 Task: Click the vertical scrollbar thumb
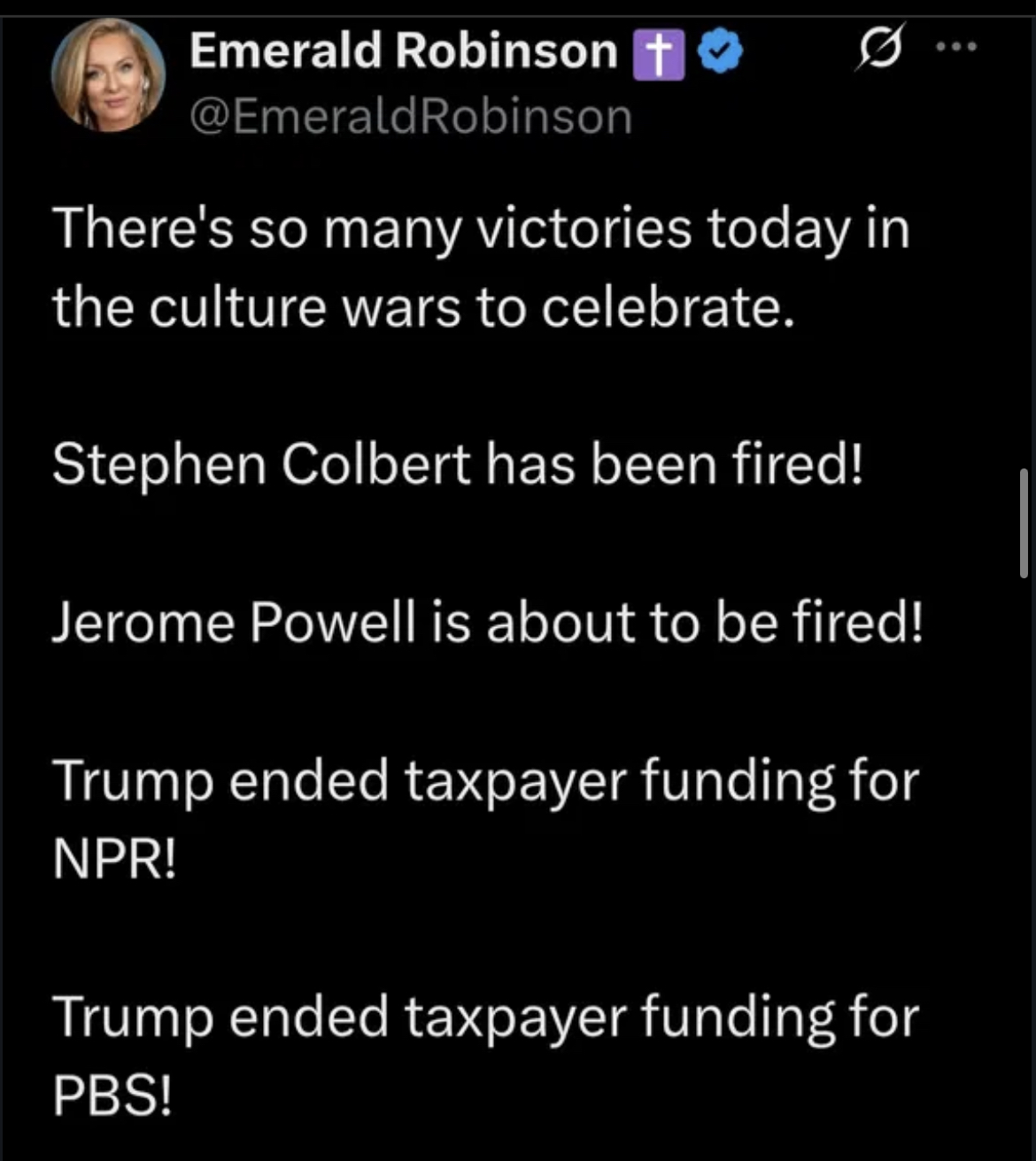coord(1024,523)
